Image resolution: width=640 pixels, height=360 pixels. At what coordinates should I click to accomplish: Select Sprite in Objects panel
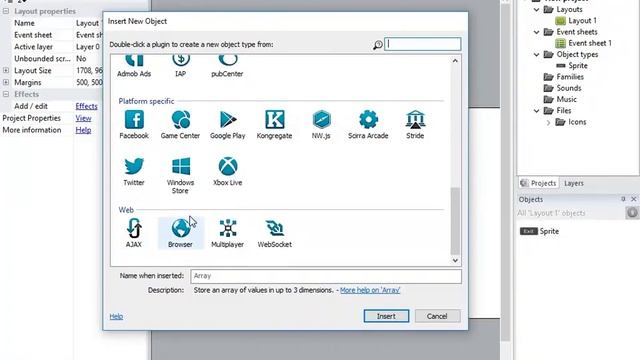(539, 231)
